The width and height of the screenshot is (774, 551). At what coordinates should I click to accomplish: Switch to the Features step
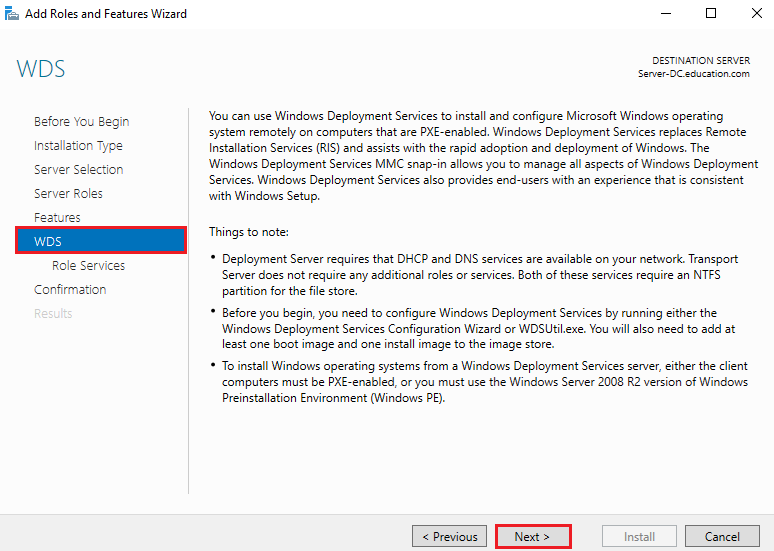tap(57, 218)
